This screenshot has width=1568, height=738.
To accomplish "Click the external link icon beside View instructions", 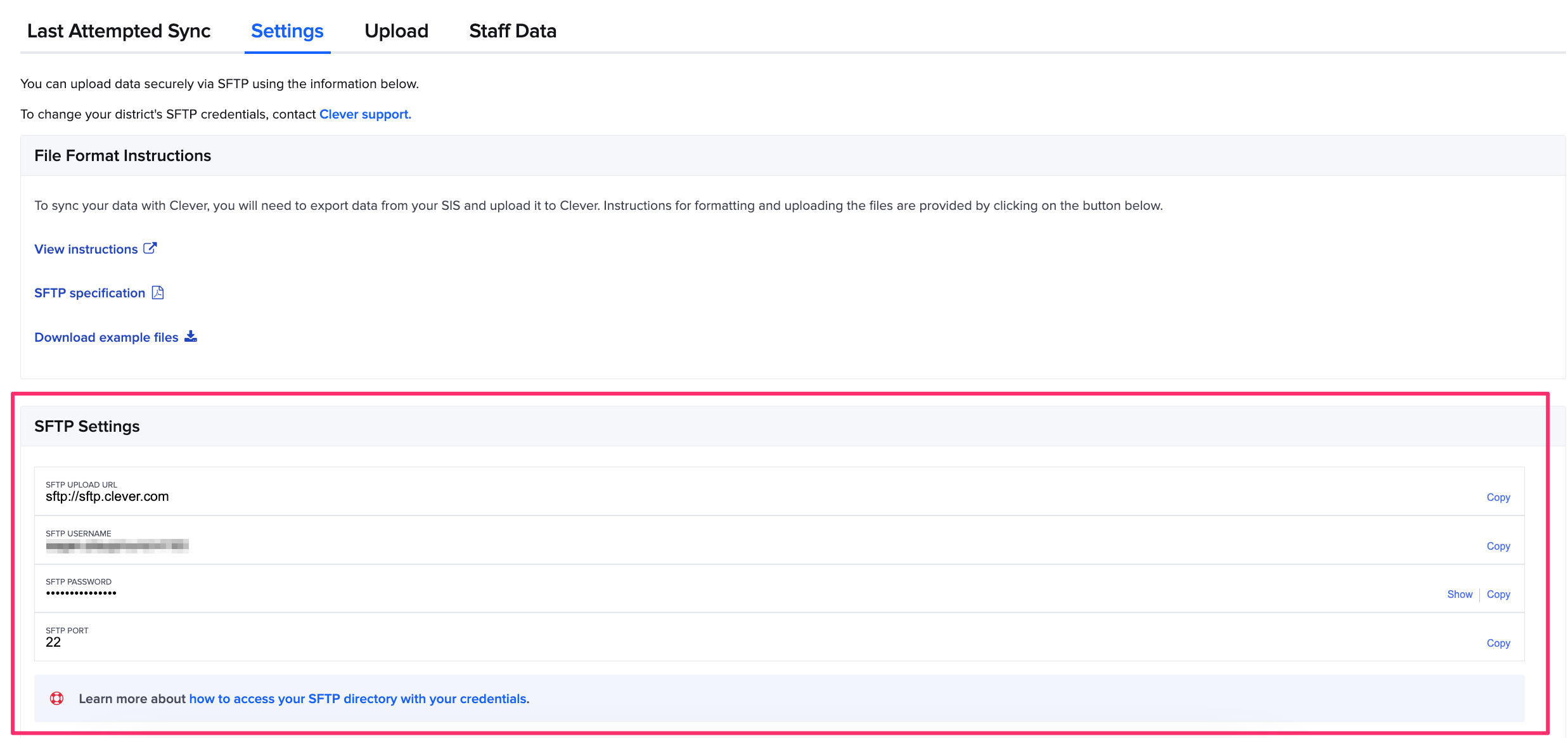I will click(x=150, y=248).
